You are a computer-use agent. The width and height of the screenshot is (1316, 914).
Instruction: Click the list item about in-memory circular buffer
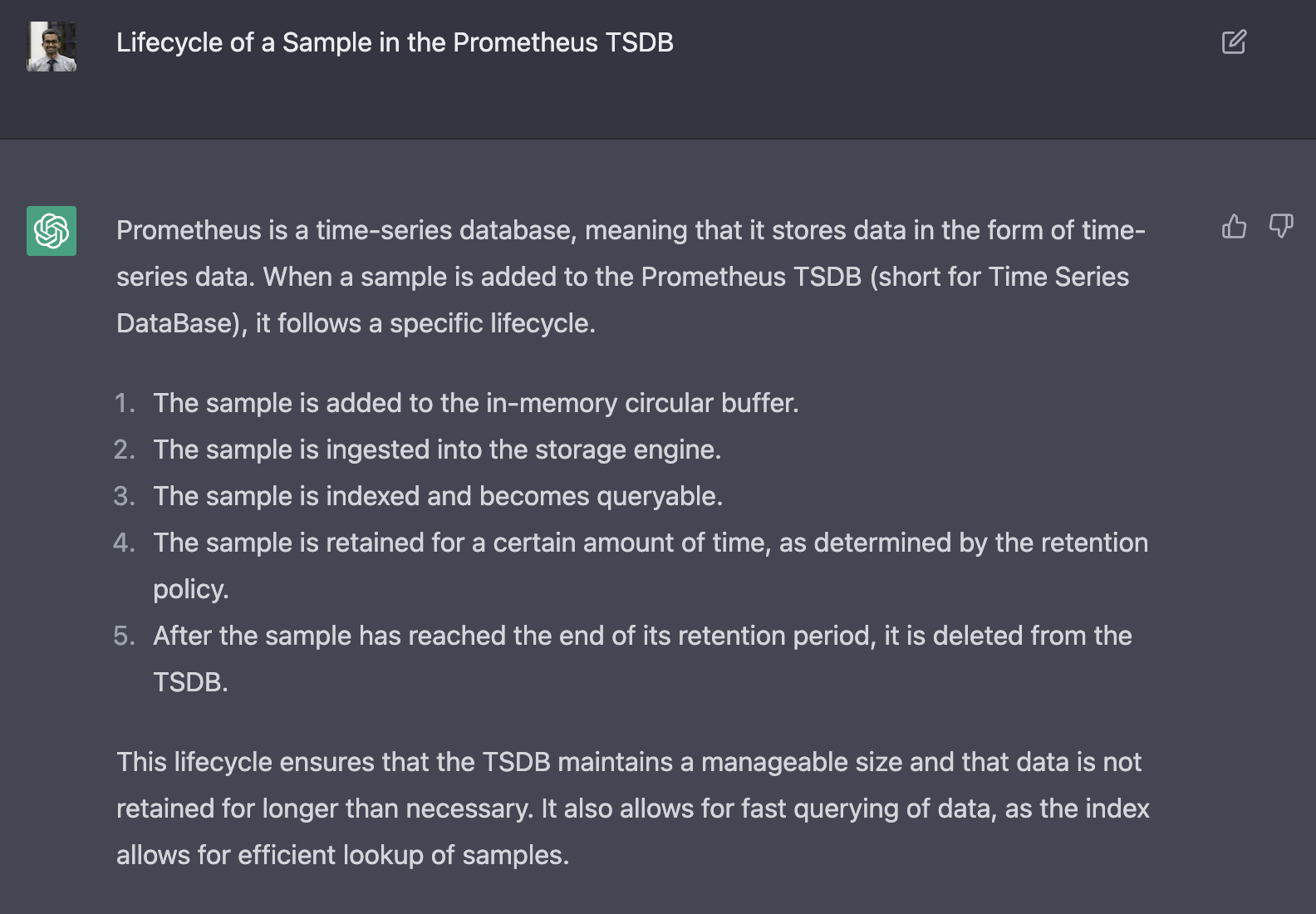tap(475, 403)
